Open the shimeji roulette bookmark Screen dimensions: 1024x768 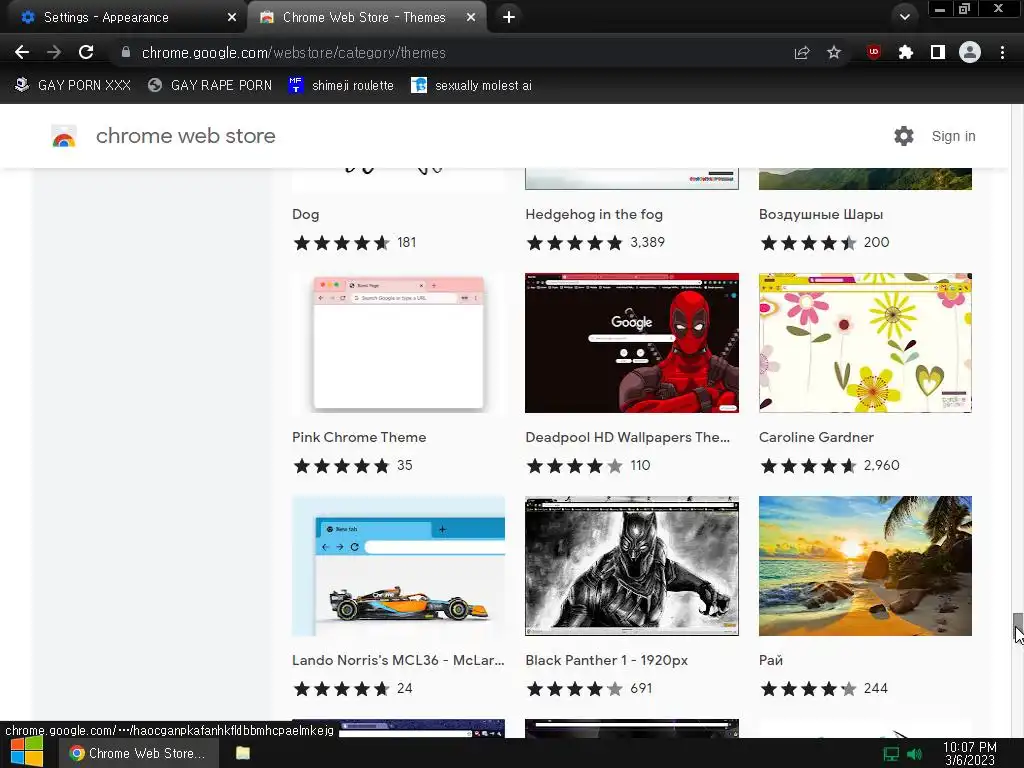(341, 86)
